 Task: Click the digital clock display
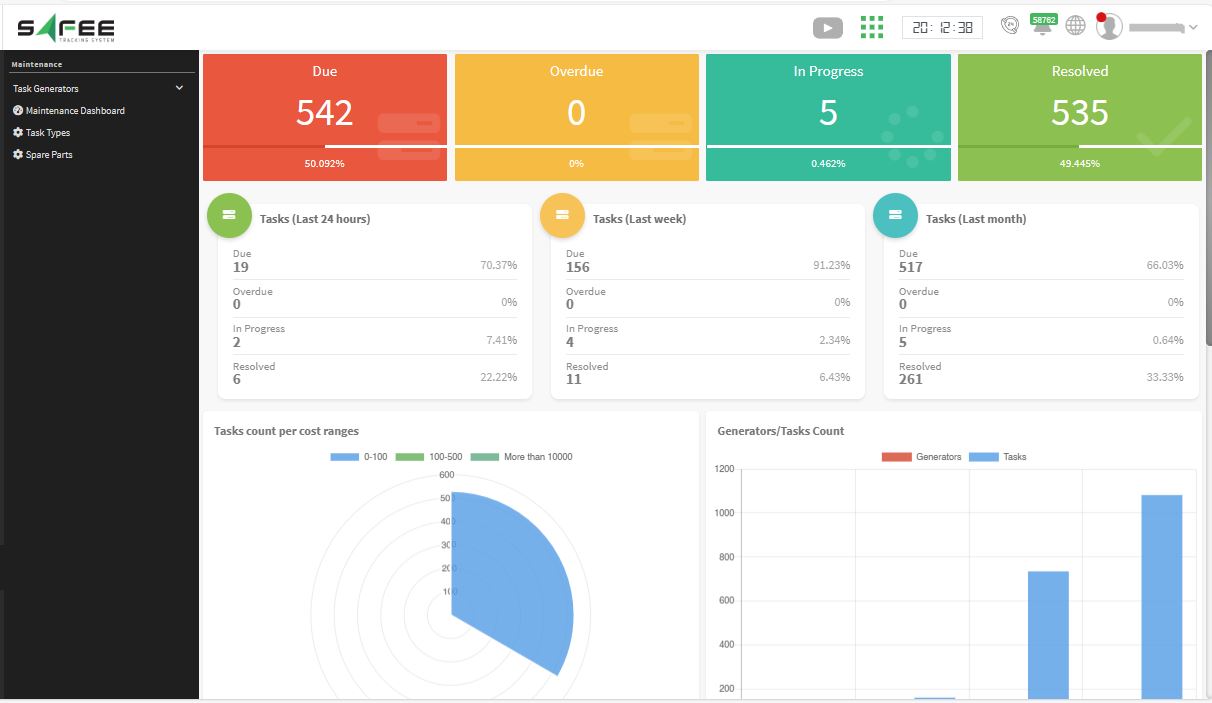pyautogui.click(x=942, y=28)
